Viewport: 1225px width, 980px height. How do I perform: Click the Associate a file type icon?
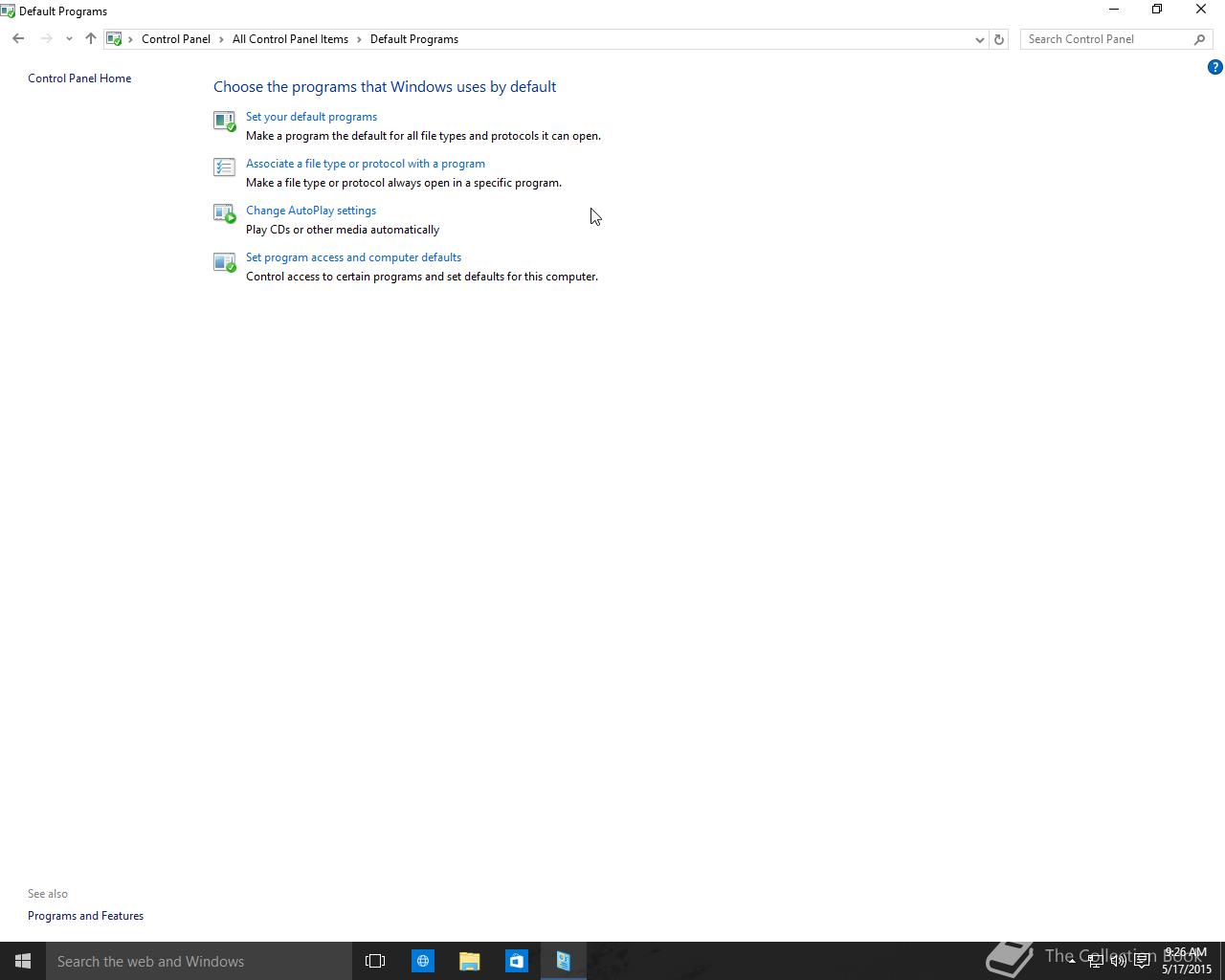tap(224, 167)
